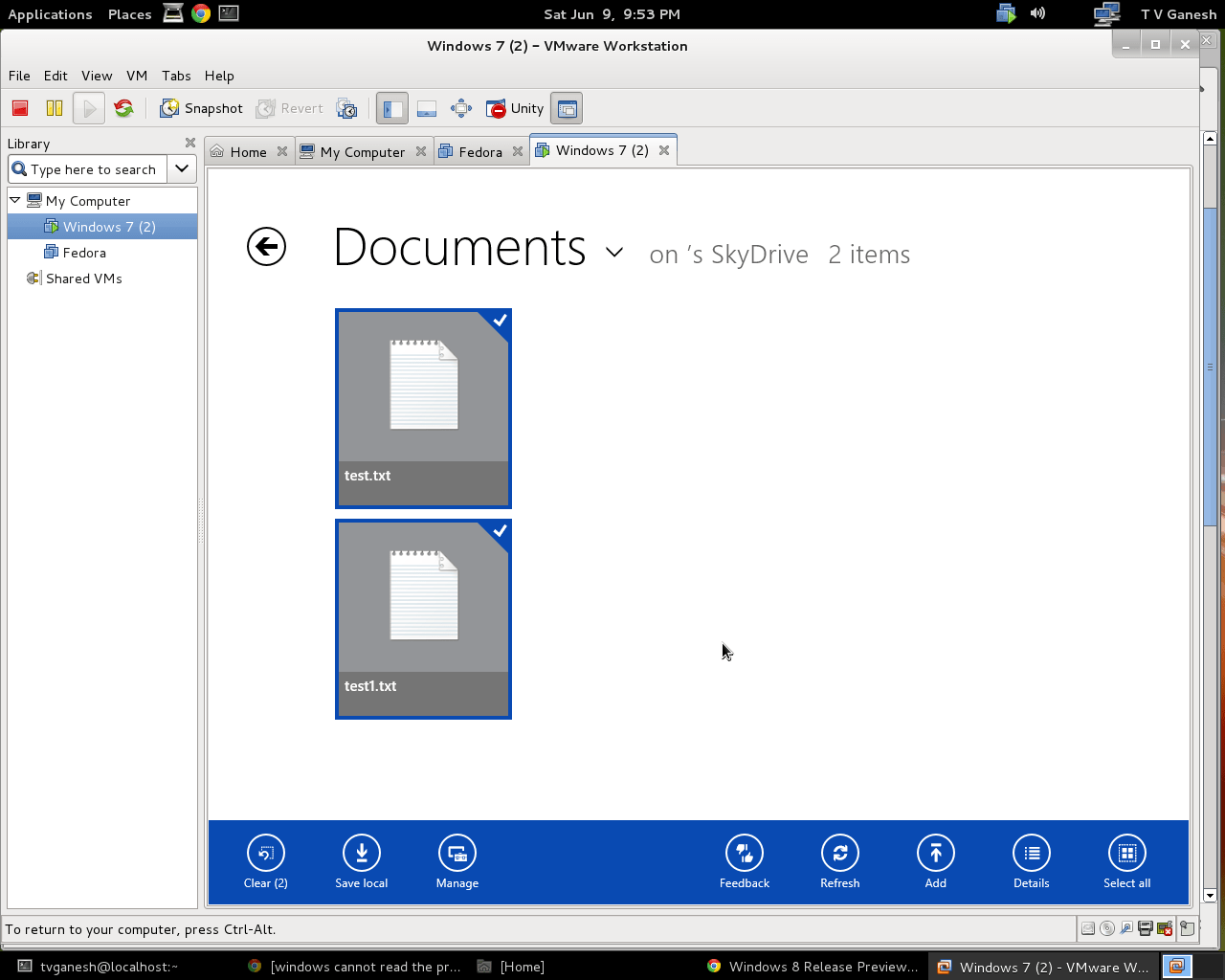The width and height of the screenshot is (1225, 980).
Task: Open the library search dropdown arrow
Action: point(182,169)
